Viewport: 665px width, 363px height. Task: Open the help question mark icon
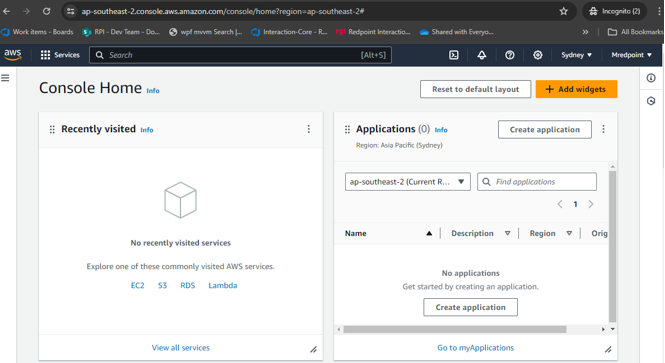[x=510, y=55]
